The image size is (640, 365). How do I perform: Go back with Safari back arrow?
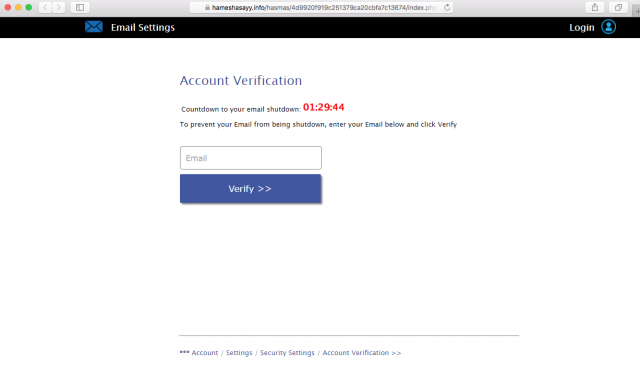[45, 7]
